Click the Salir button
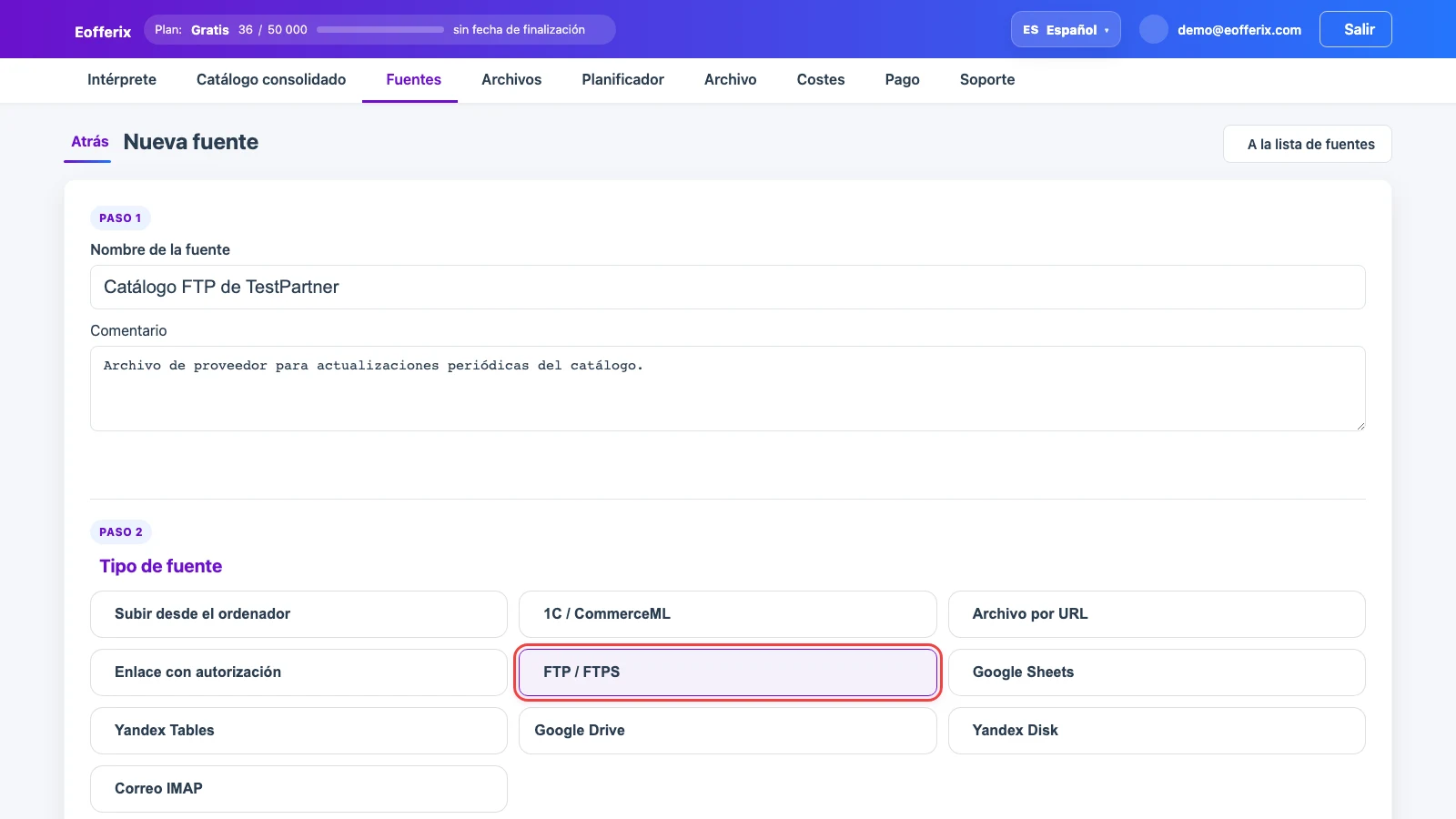 1355,29
